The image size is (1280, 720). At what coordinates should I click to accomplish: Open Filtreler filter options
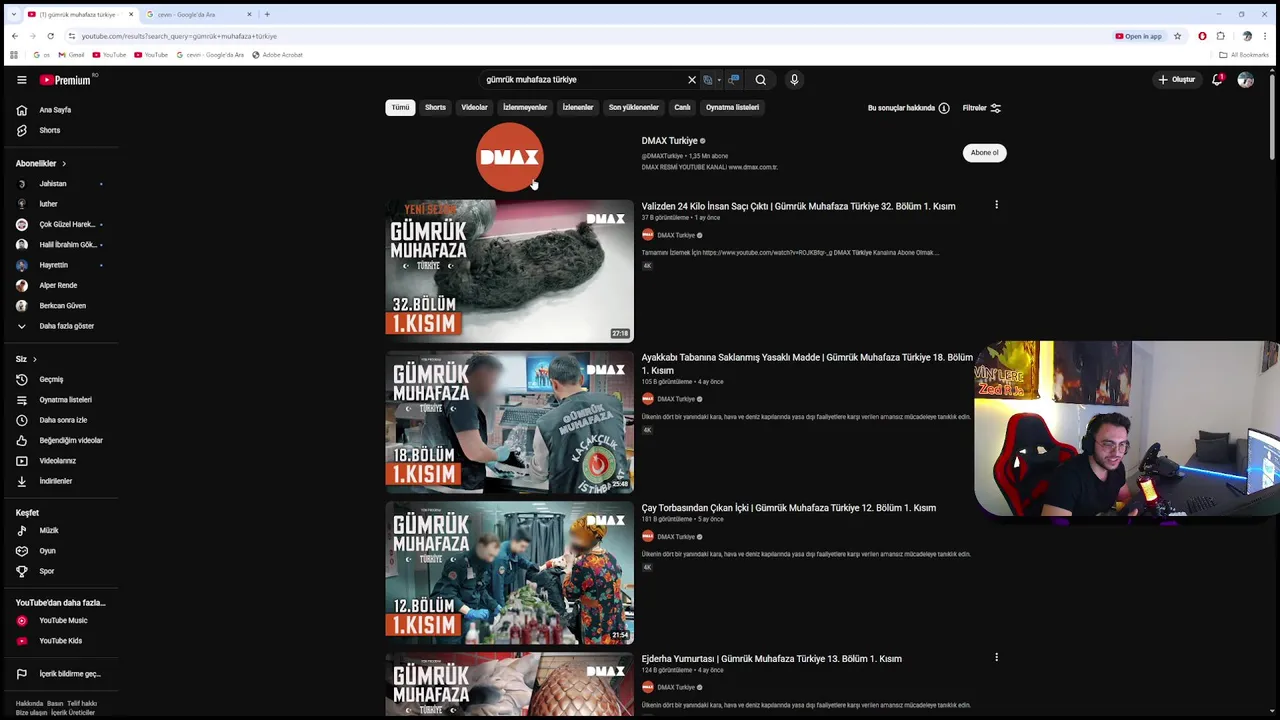[x=981, y=108]
